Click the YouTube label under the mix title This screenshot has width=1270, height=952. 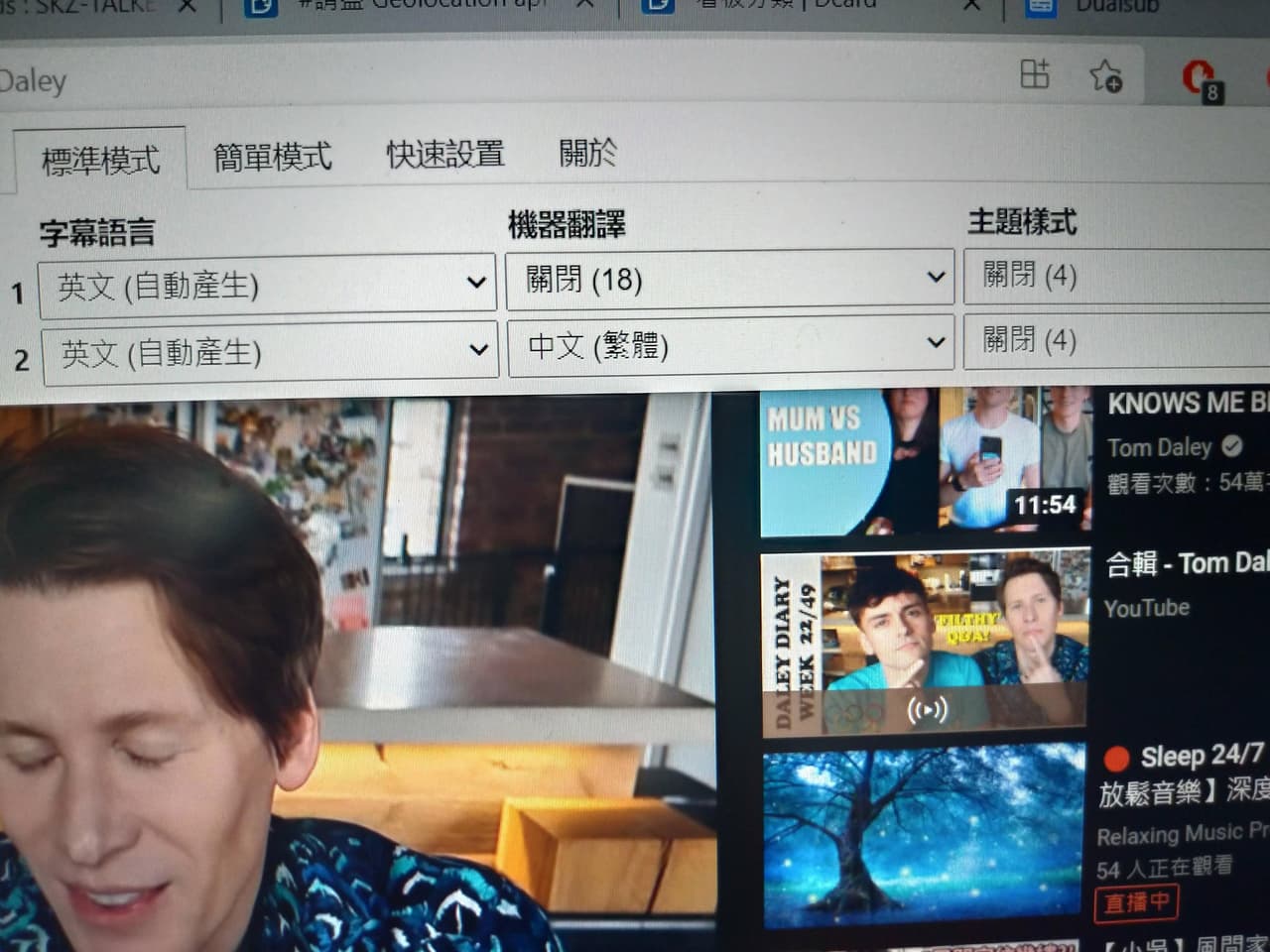click(1147, 607)
